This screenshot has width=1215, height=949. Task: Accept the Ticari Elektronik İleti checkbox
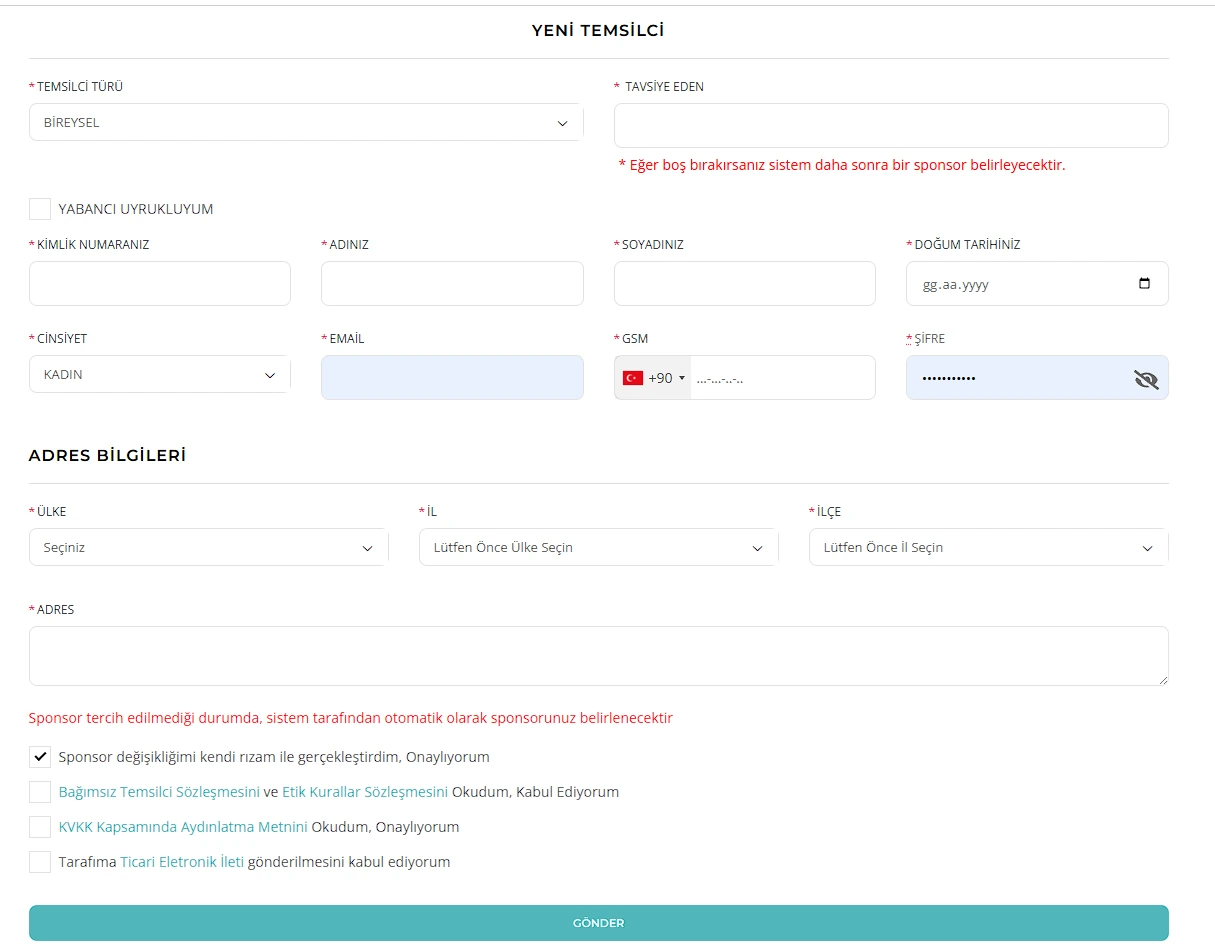click(40, 862)
